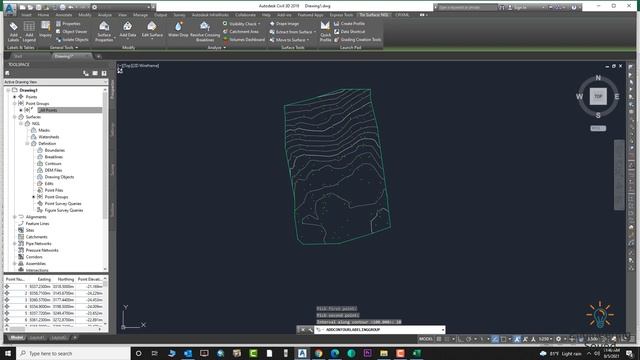Screen dimensions: 640x360
Task: Click the workspace switching gear in status bar
Action: click(558, 339)
